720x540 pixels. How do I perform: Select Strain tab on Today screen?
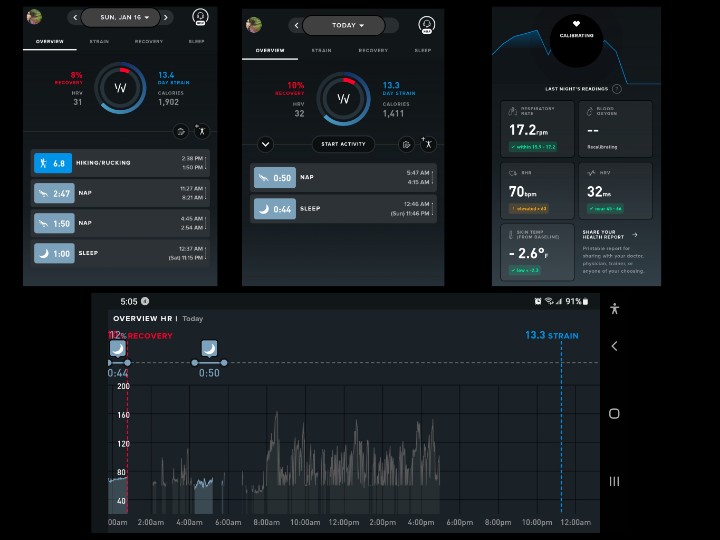[321, 51]
